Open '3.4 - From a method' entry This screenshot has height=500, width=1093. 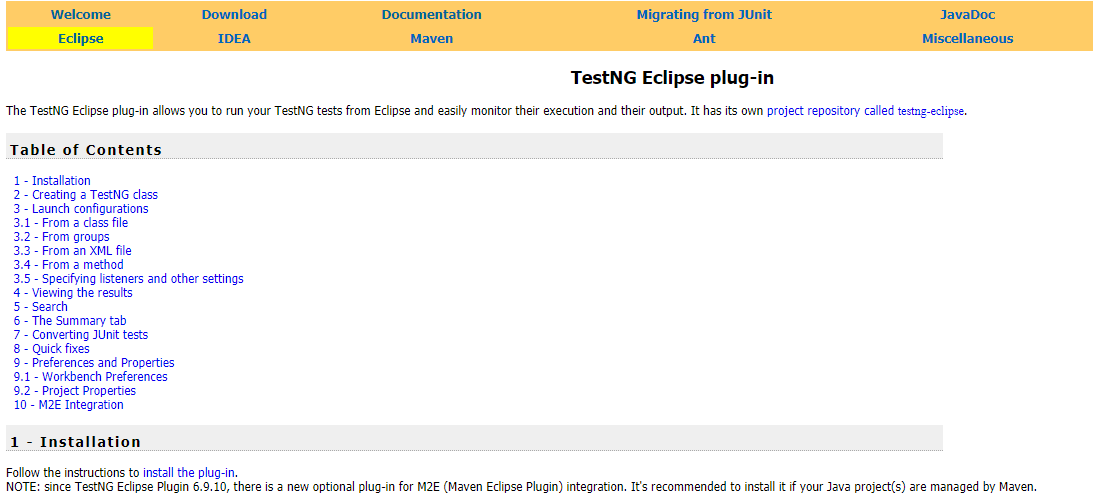tap(68, 264)
